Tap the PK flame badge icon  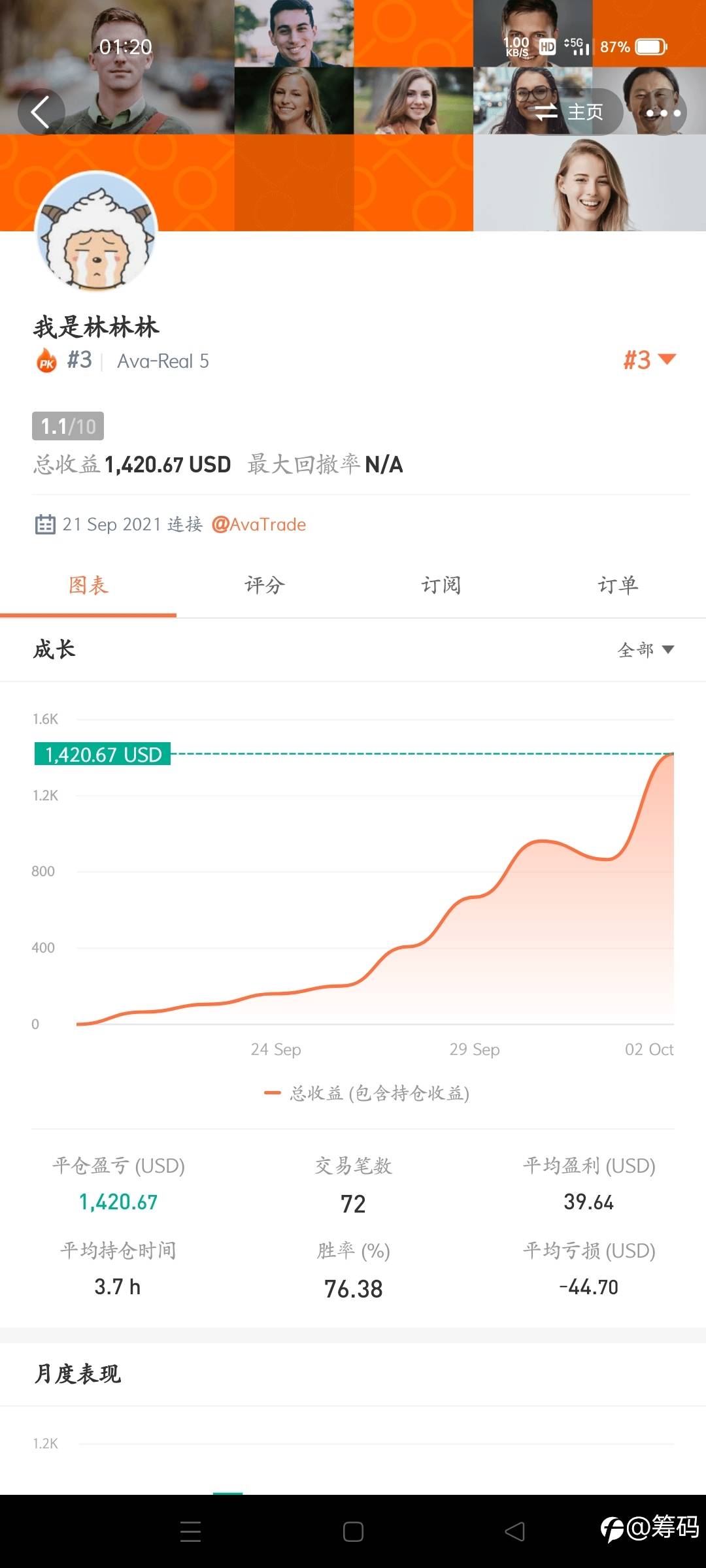click(x=46, y=361)
